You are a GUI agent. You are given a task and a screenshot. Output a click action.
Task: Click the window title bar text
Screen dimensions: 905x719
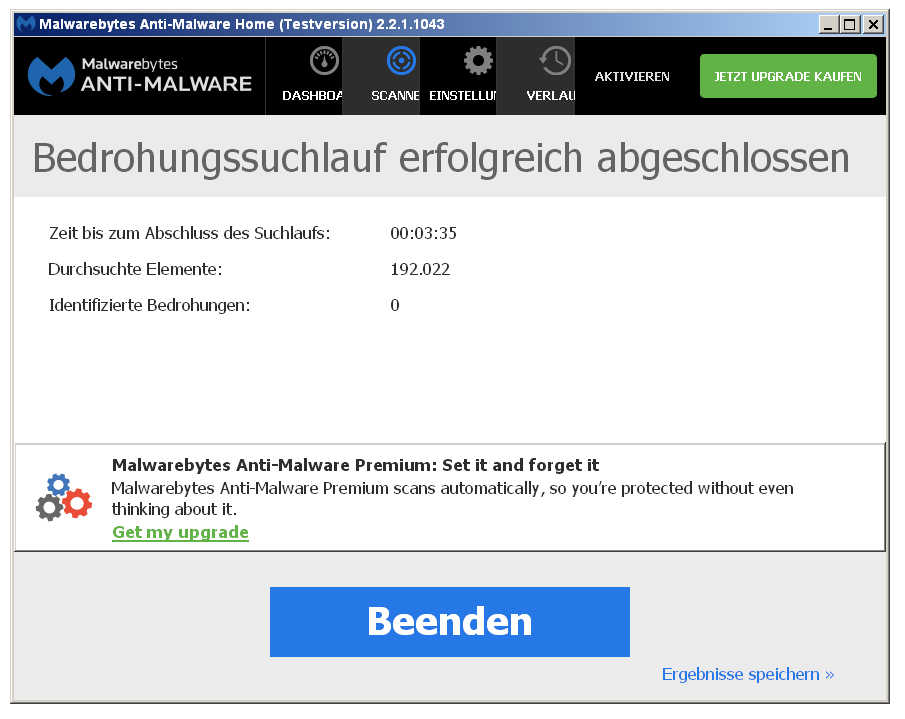242,24
